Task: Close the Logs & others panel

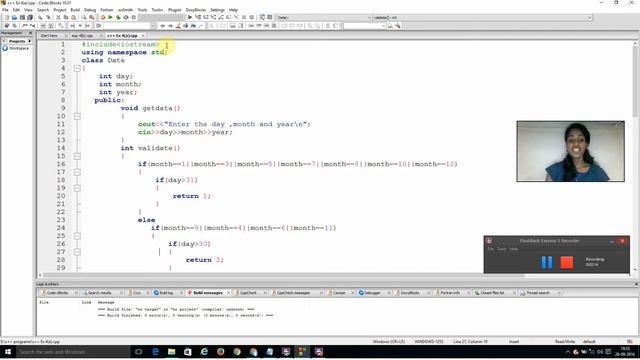Action: (x=636, y=284)
